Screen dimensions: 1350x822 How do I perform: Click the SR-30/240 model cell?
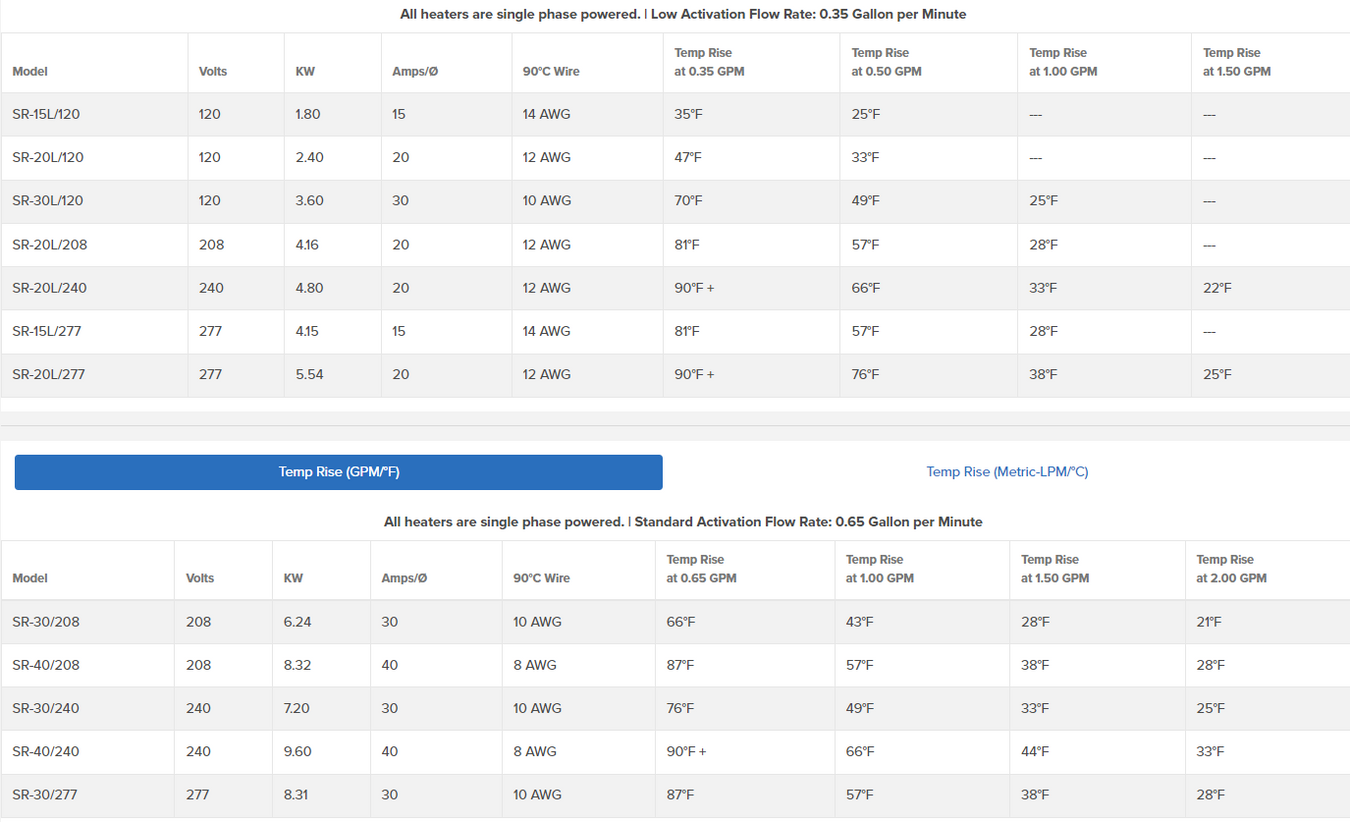coord(46,708)
